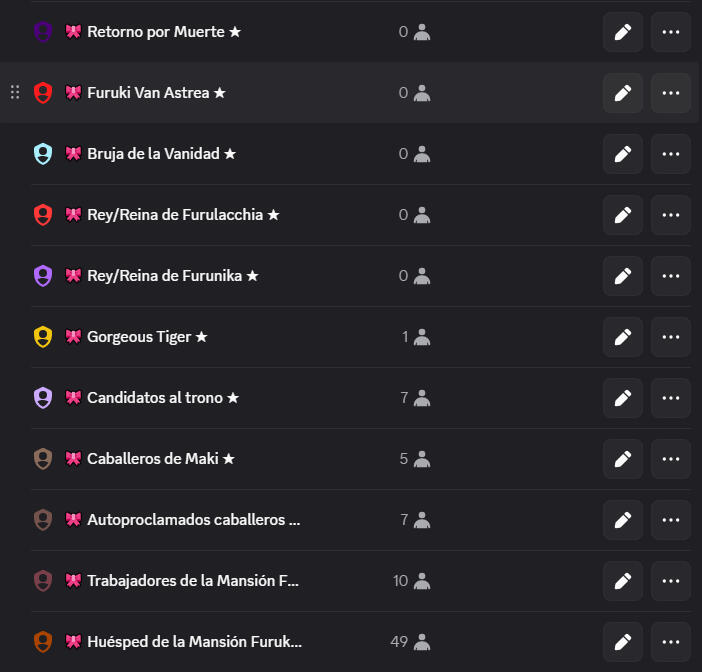
Task: Edit the Trabajadores de la Mansión role
Action: 623,581
